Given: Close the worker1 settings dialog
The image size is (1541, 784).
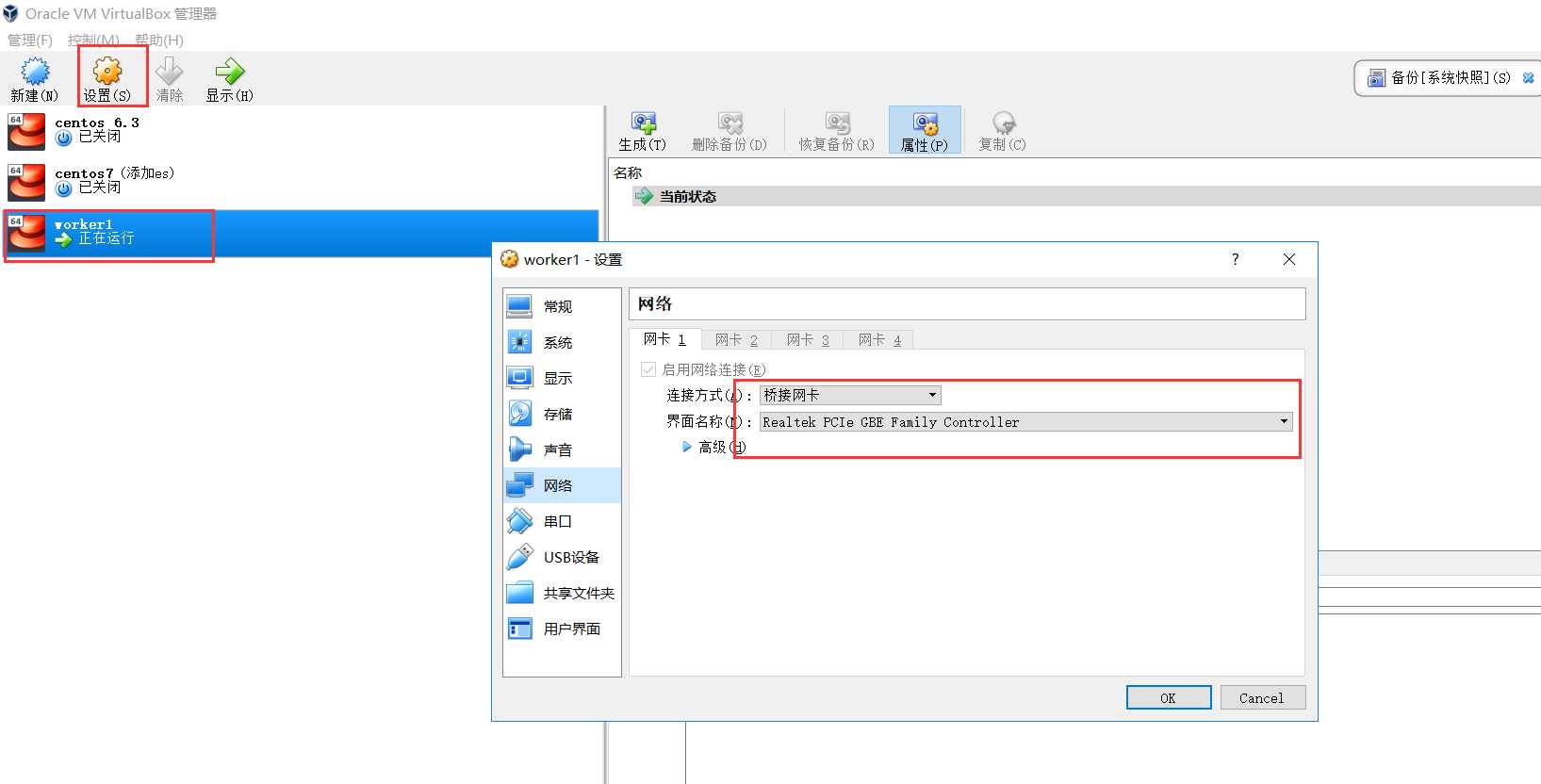Looking at the screenshot, I should tap(1289, 259).
